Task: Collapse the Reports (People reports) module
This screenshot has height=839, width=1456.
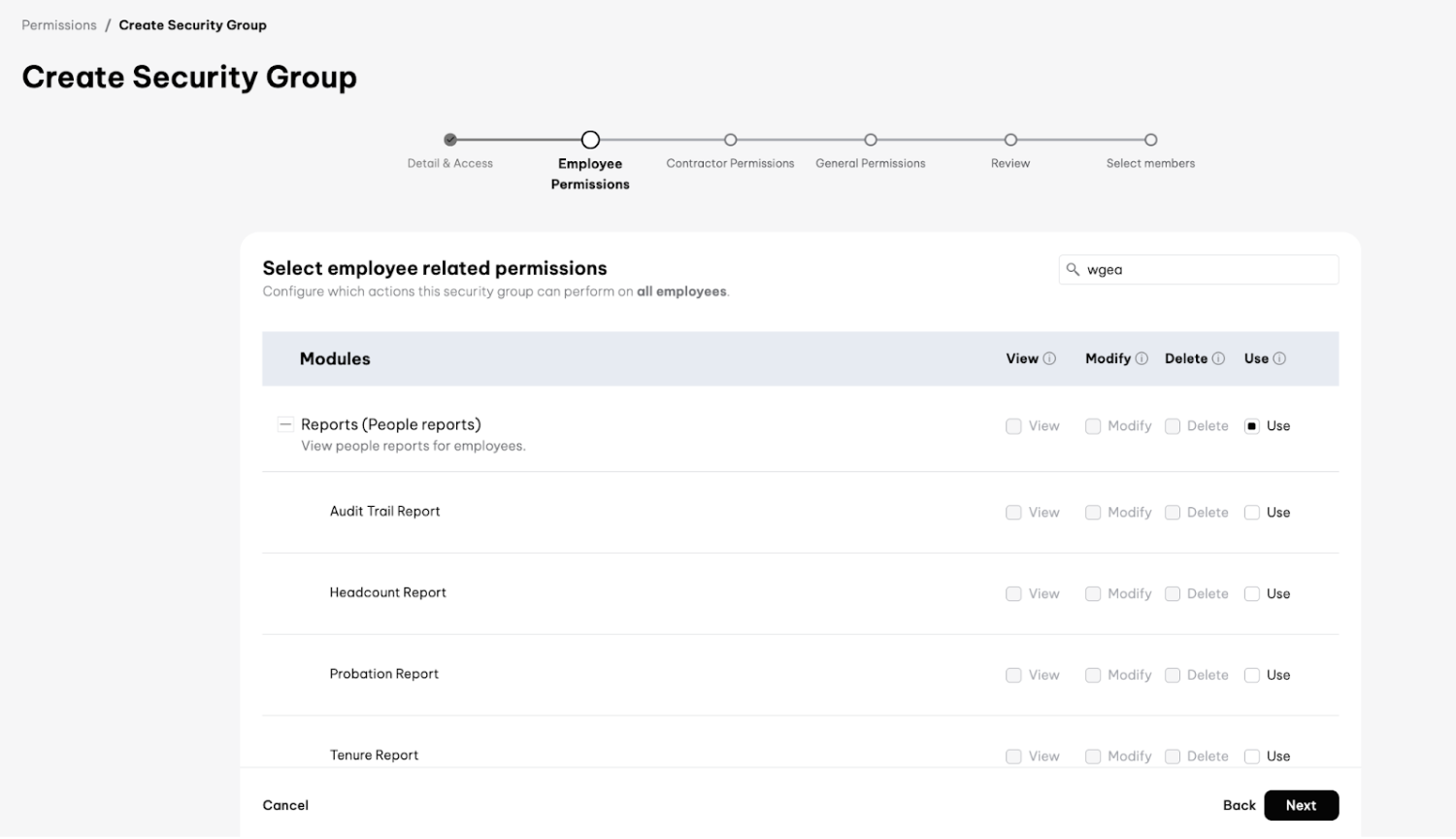Action: [285, 425]
